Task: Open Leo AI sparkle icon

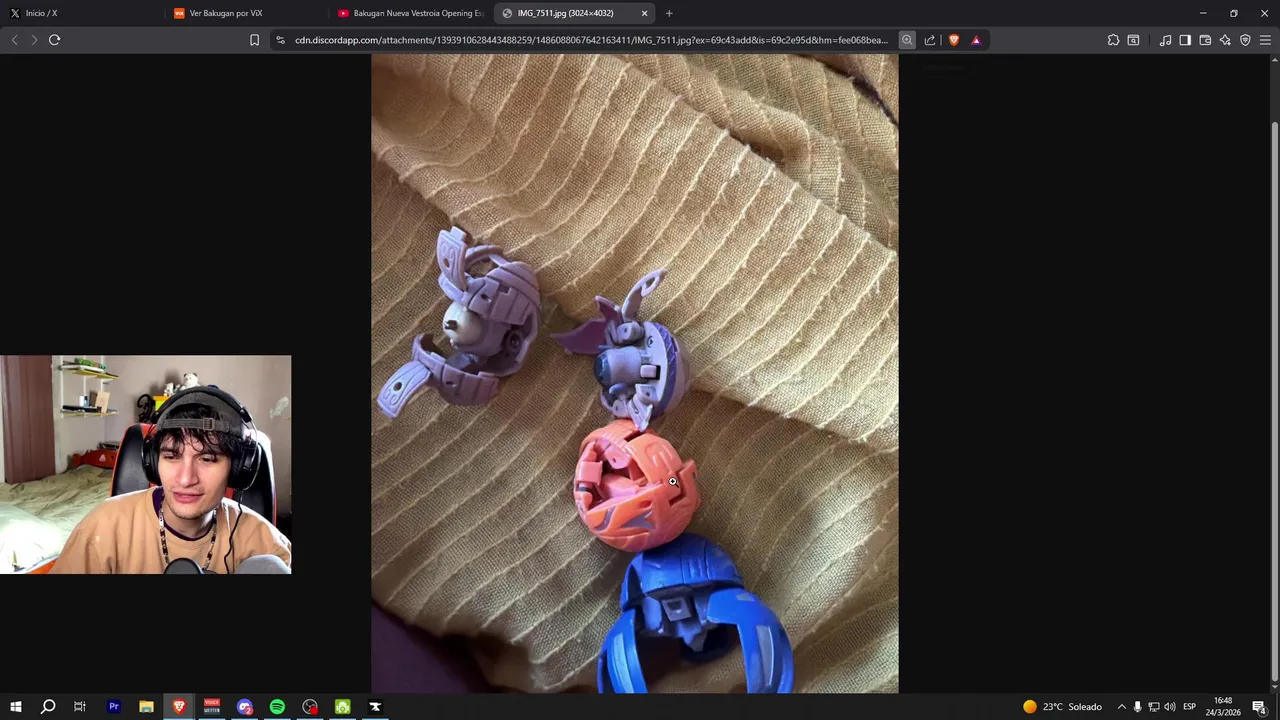Action: (x=1225, y=40)
